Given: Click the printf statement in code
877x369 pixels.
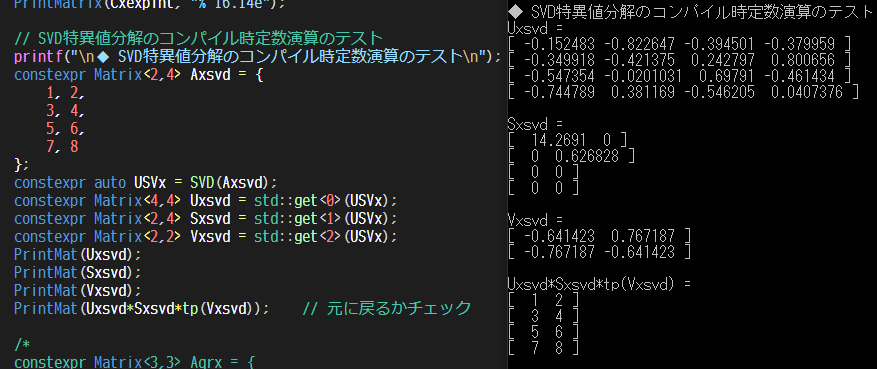Looking at the screenshot, I should 257,56.
